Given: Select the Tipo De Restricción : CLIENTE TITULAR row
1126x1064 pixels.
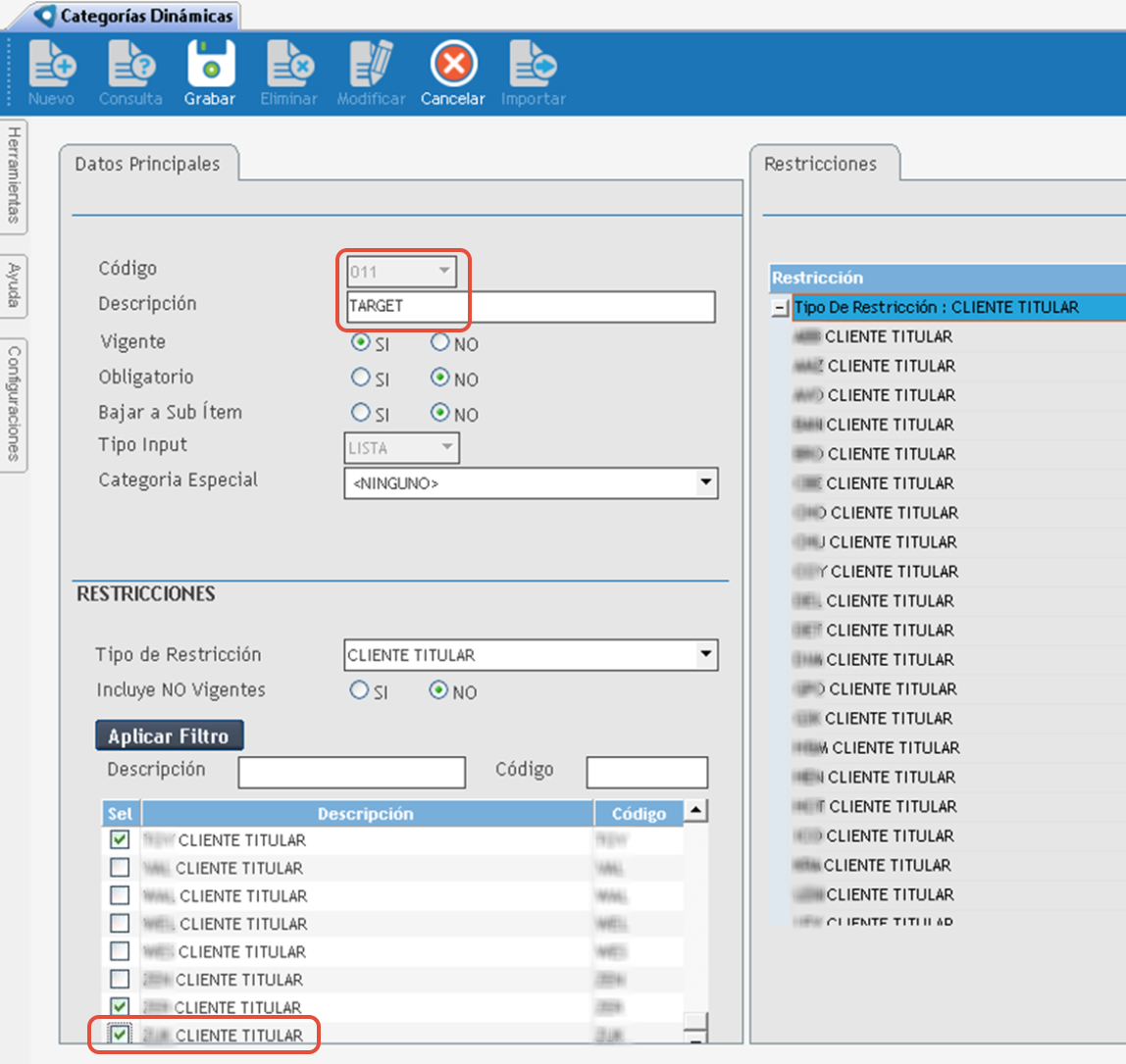Looking at the screenshot, I should coord(958,307).
